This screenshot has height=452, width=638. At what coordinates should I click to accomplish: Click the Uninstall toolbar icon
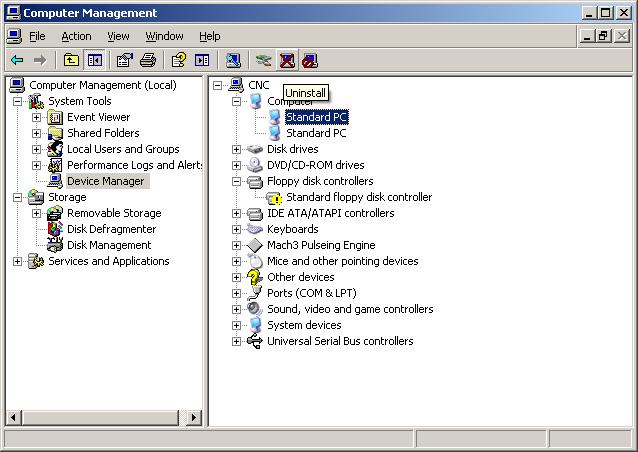[x=287, y=60]
